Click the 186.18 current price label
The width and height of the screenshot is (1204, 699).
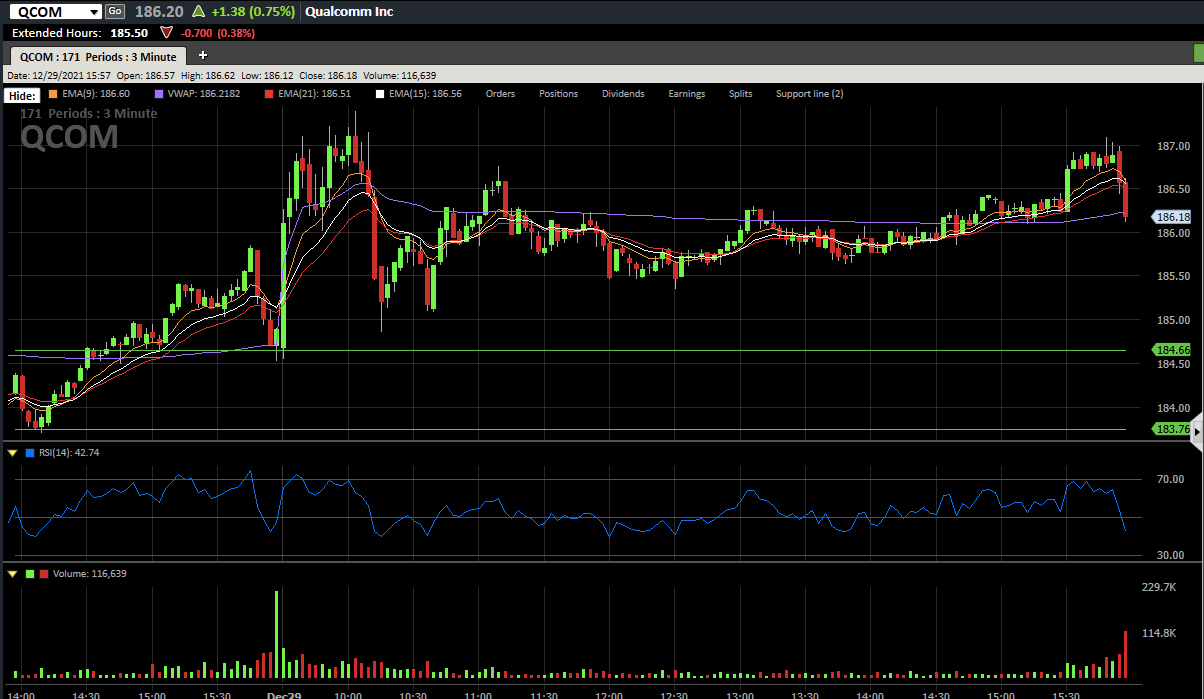pyautogui.click(x=1172, y=217)
